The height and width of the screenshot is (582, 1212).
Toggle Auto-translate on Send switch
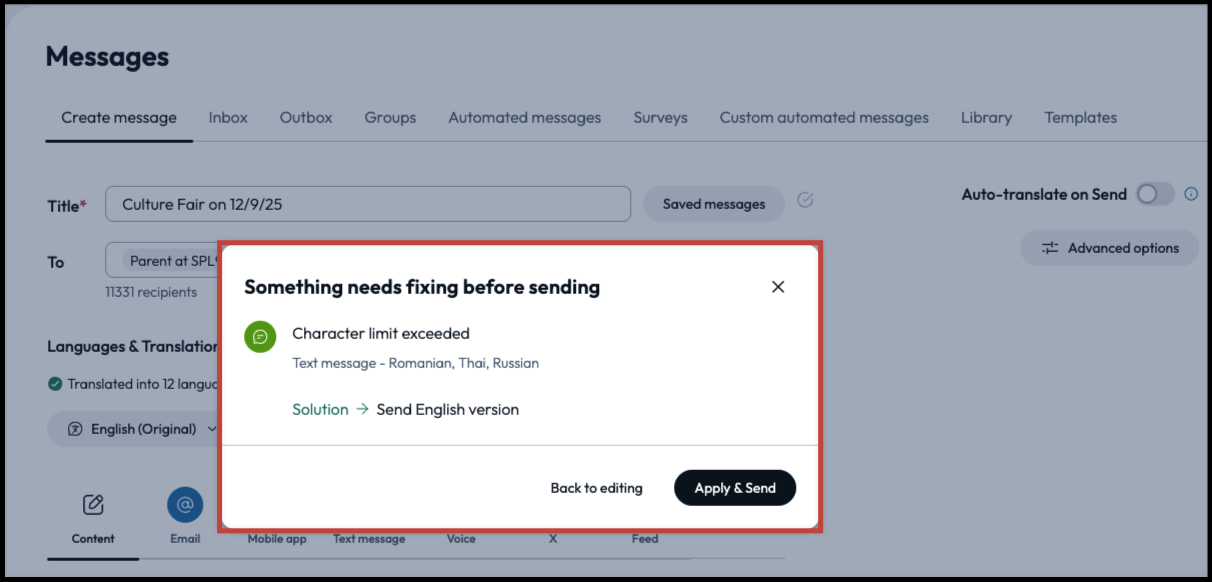point(1154,194)
